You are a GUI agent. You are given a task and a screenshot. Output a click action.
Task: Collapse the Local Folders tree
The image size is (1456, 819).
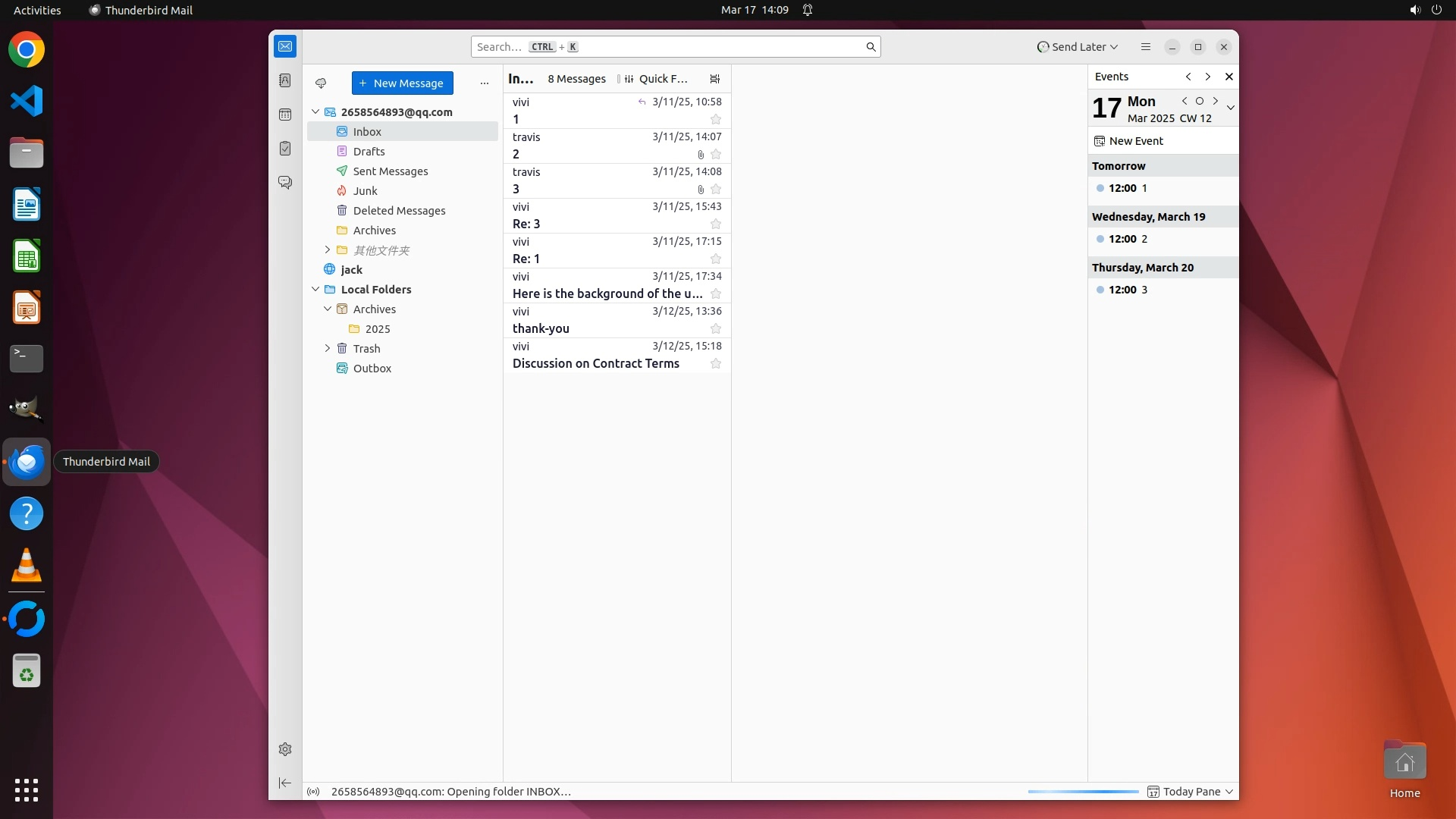315,289
